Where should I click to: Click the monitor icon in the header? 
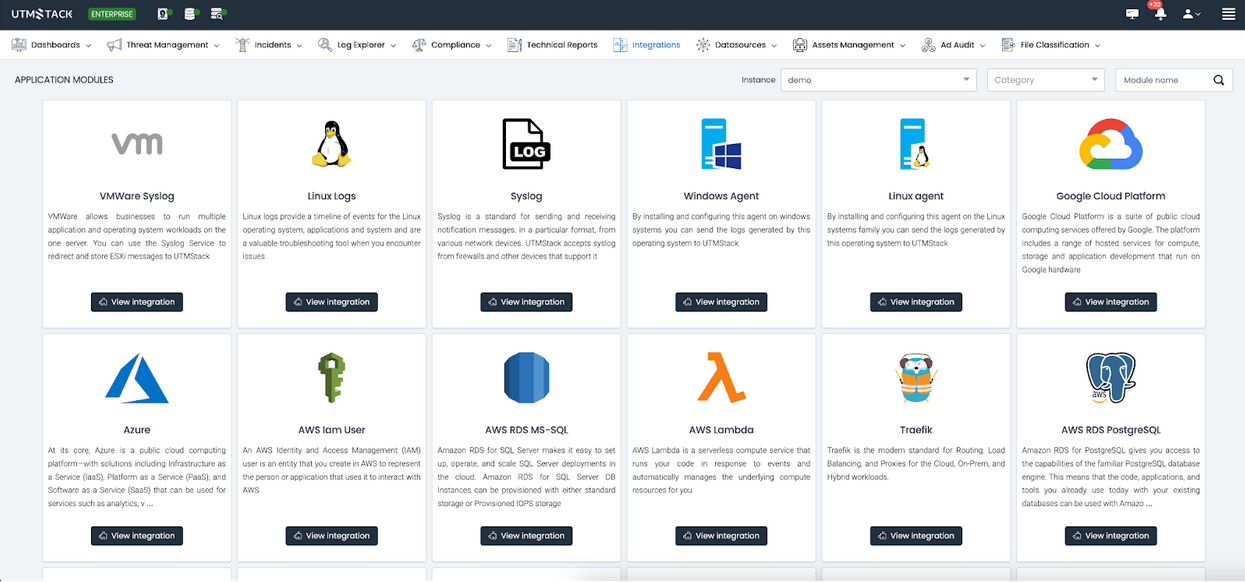pyautogui.click(x=1132, y=14)
